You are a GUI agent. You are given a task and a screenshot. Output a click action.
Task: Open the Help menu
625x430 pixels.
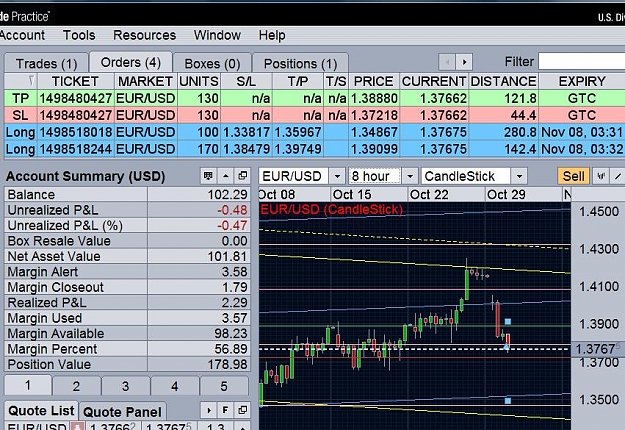coord(272,35)
